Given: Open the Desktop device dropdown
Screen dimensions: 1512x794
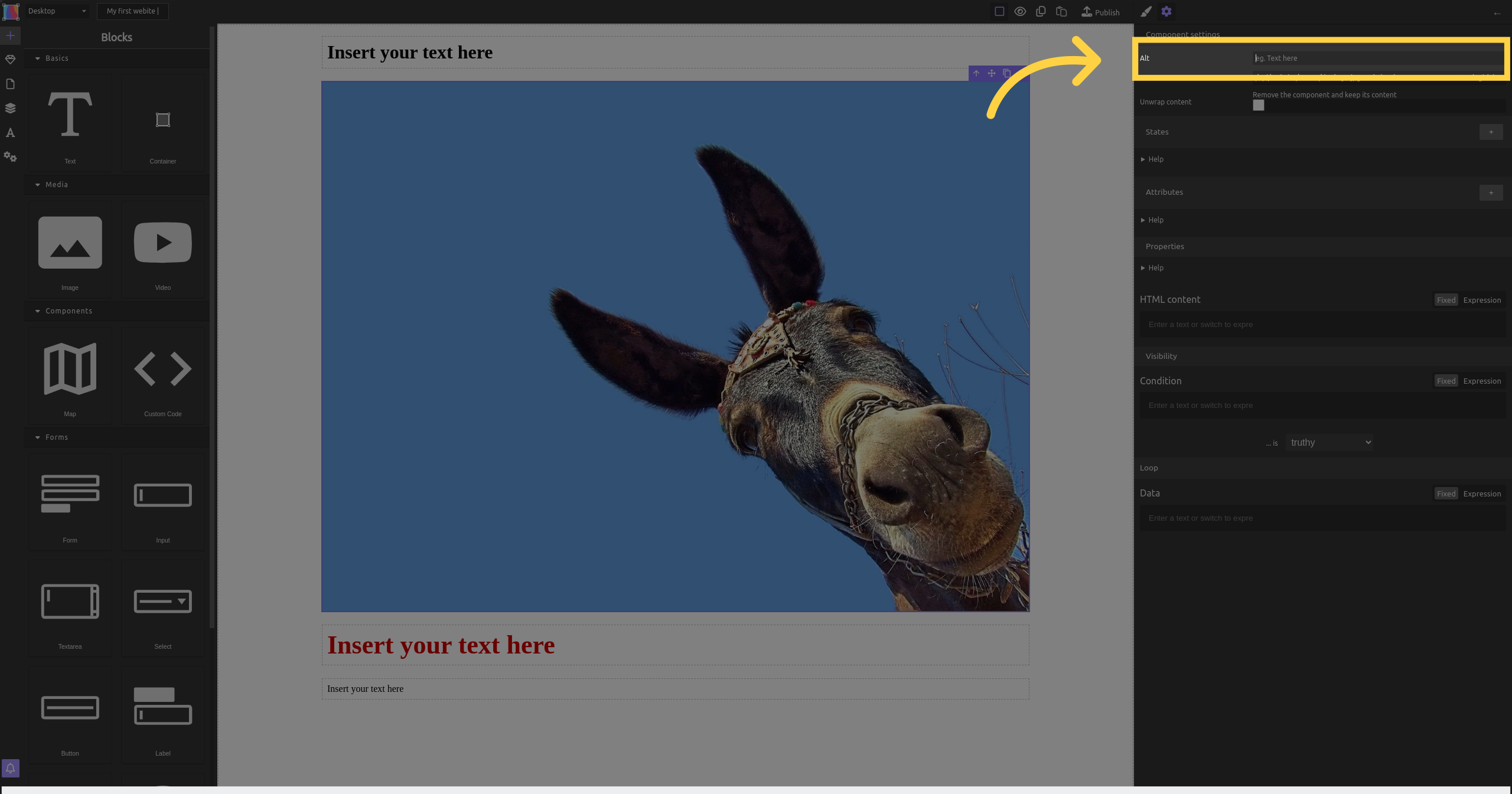Looking at the screenshot, I should coord(57,11).
